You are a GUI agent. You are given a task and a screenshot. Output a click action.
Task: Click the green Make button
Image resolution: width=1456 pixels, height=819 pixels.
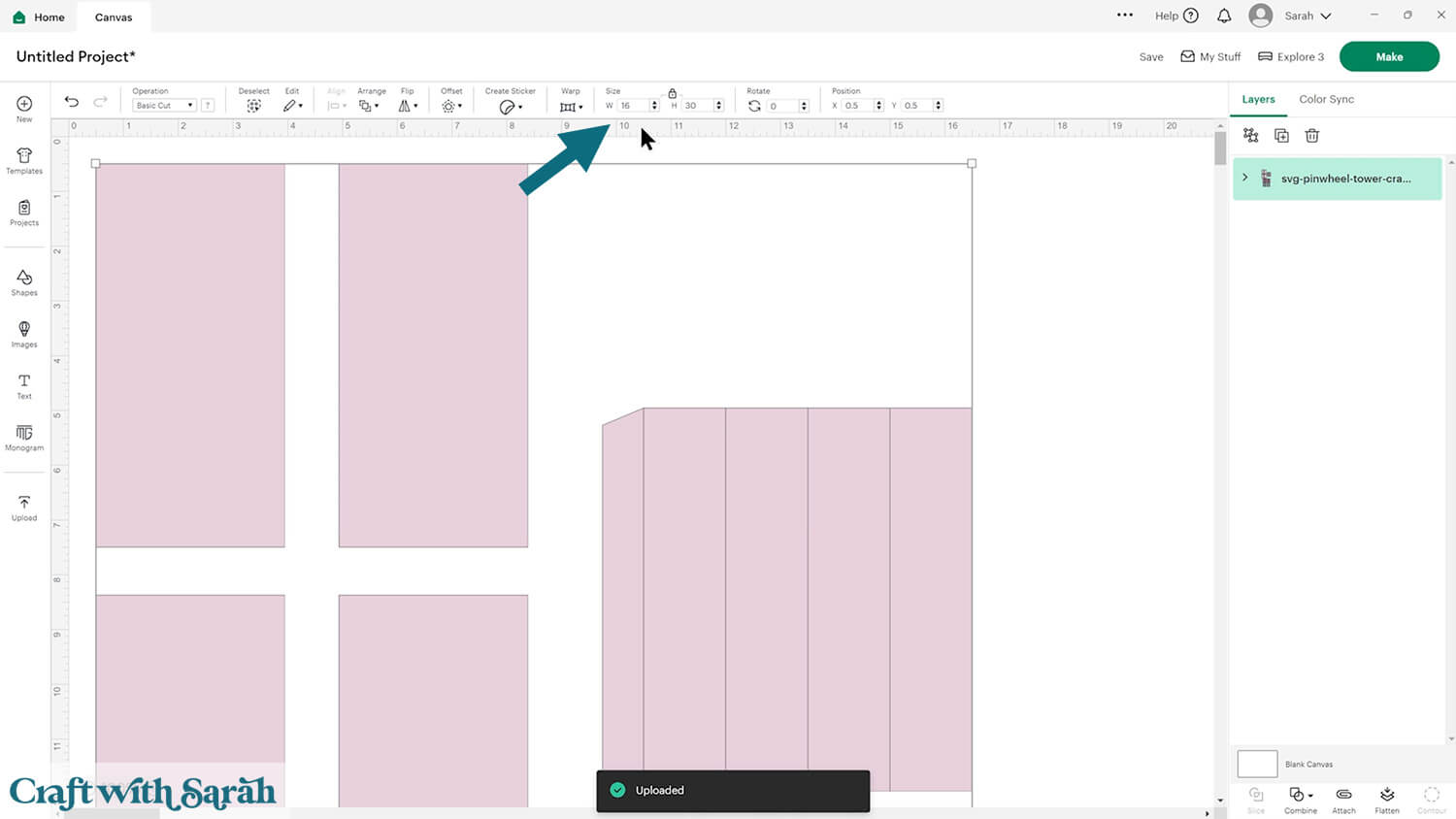1388,56
